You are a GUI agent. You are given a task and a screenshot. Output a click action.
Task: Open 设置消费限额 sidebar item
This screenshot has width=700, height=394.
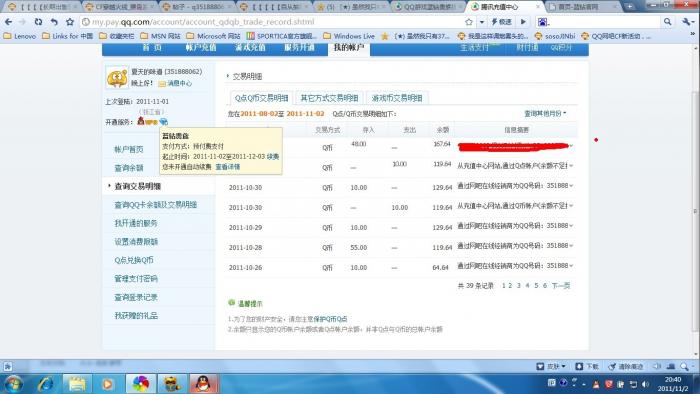pos(136,241)
